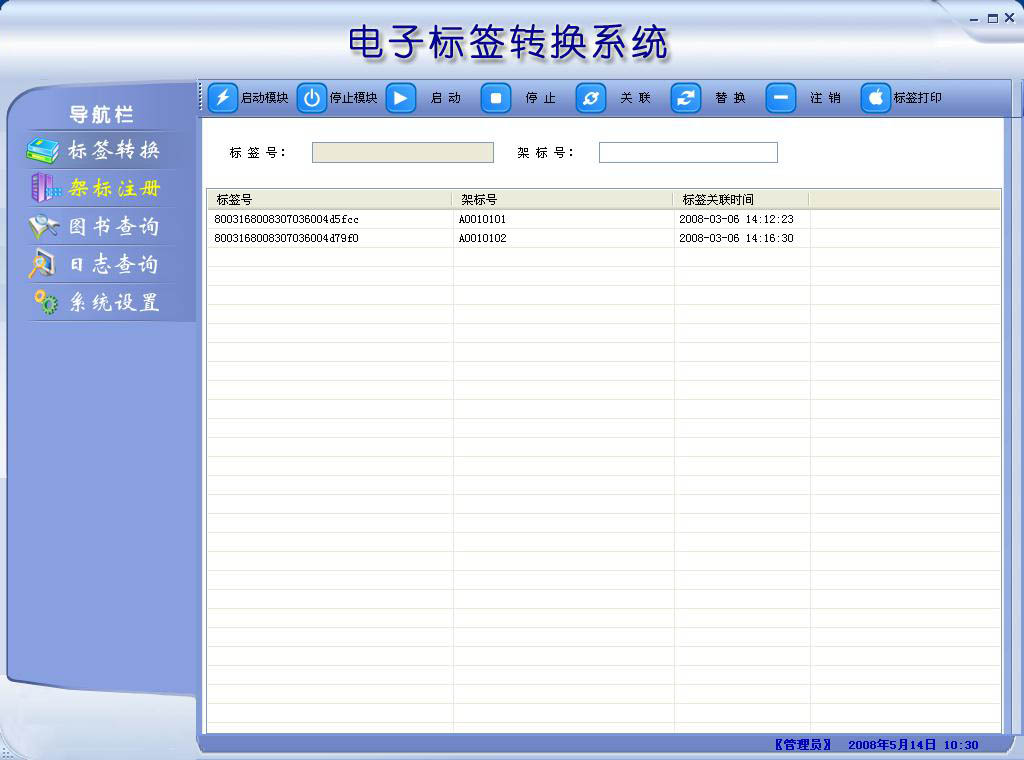Sort by 标签号 column header
The width and height of the screenshot is (1024, 760).
(x=330, y=200)
